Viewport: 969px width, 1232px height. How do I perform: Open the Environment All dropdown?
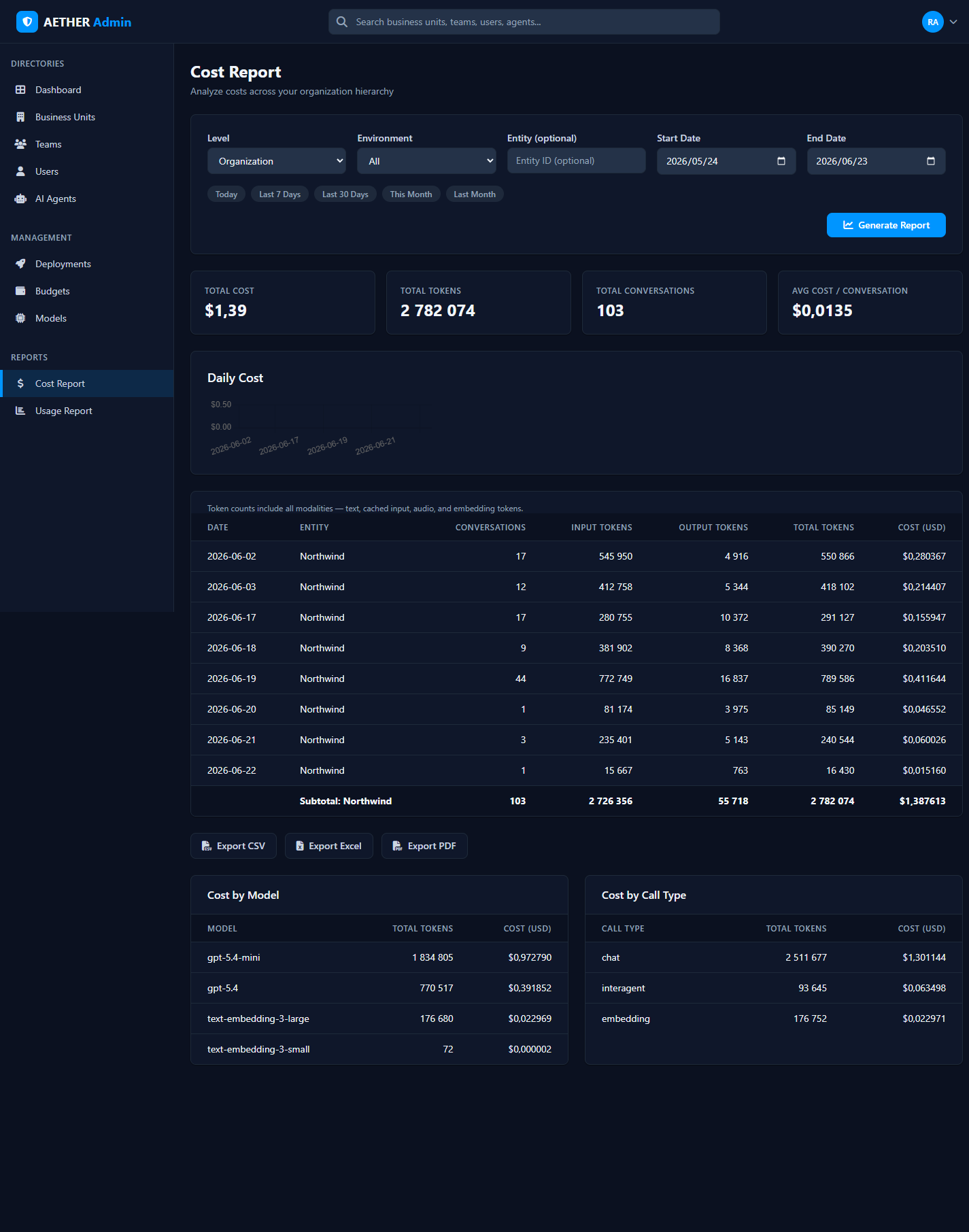[x=426, y=161]
